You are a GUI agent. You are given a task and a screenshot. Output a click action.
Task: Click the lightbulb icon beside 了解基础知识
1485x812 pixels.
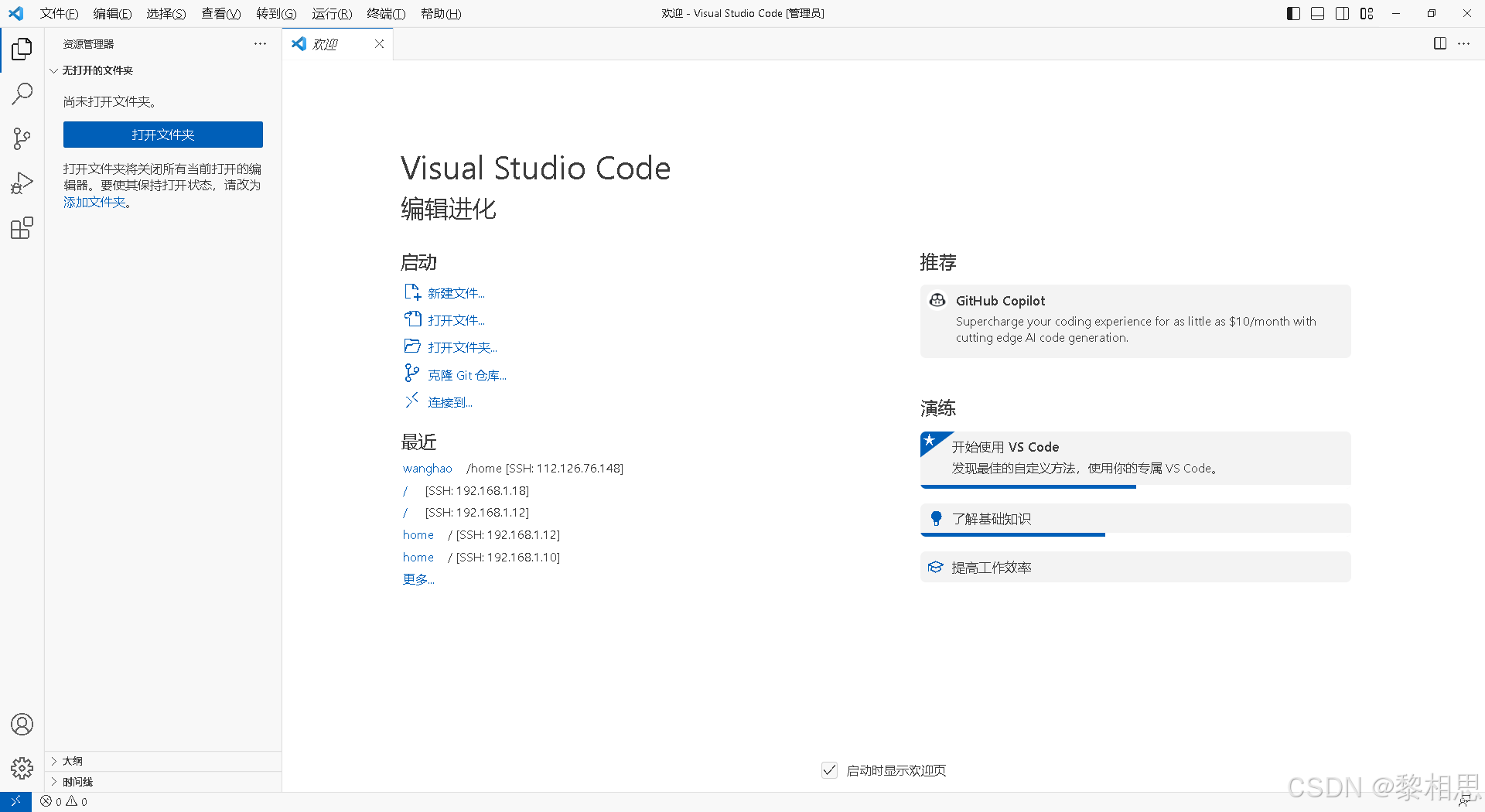pyautogui.click(x=936, y=518)
